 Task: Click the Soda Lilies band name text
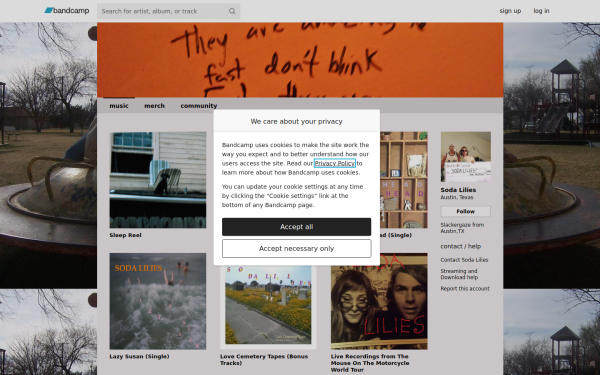click(458, 190)
